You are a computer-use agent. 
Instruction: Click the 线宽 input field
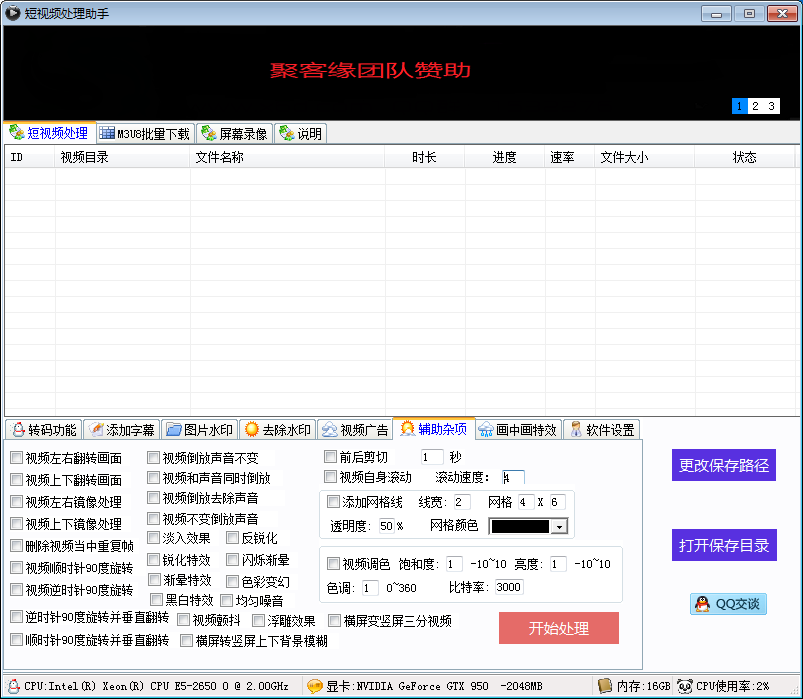pos(462,502)
